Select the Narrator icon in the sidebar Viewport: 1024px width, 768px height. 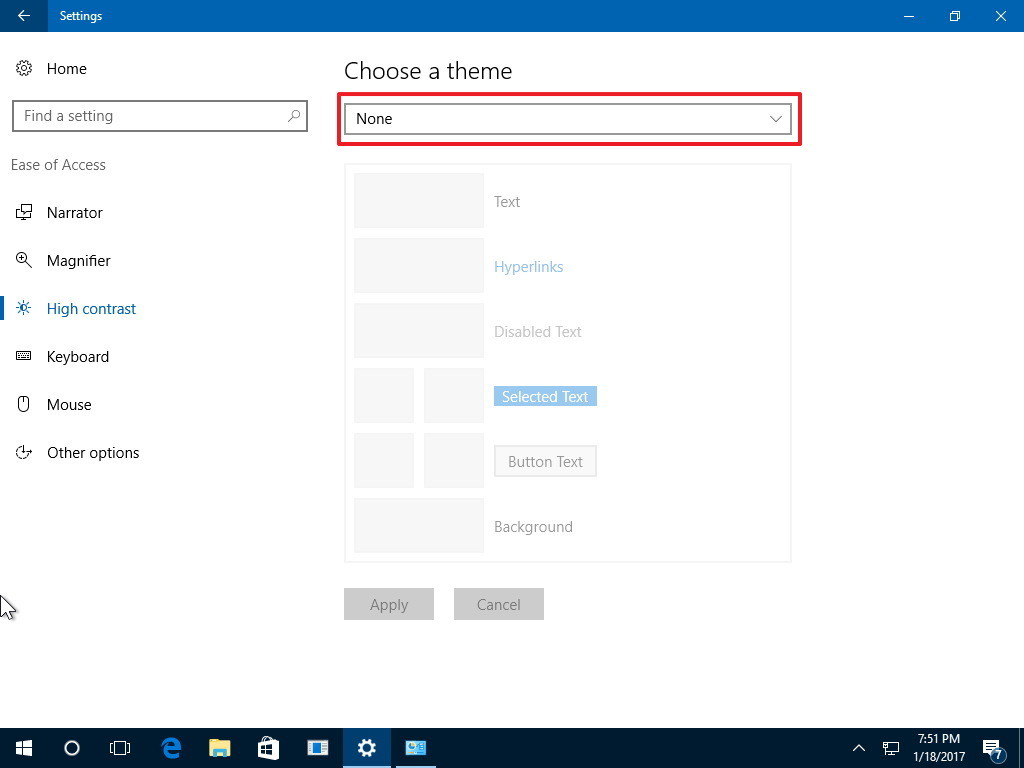coord(23,212)
